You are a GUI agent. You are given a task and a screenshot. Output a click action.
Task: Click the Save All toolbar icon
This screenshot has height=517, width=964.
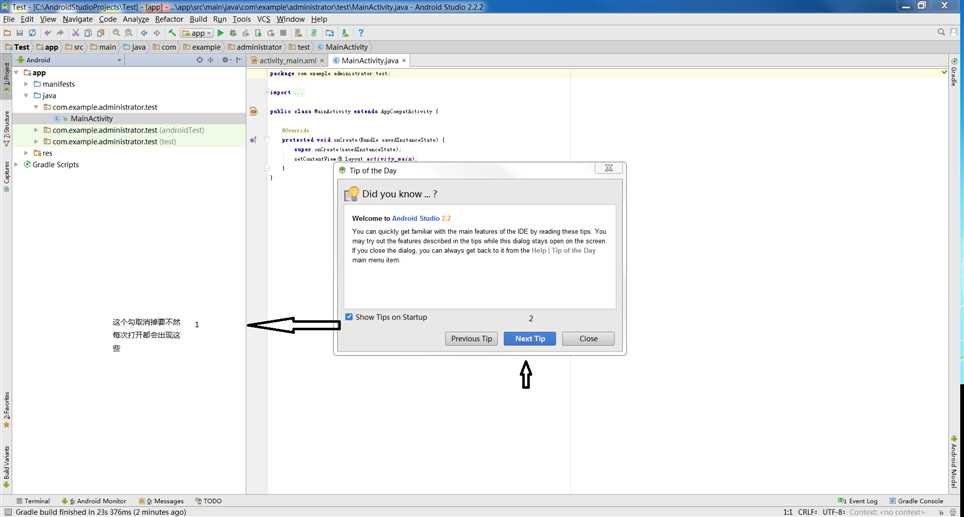pyautogui.click(x=20, y=33)
